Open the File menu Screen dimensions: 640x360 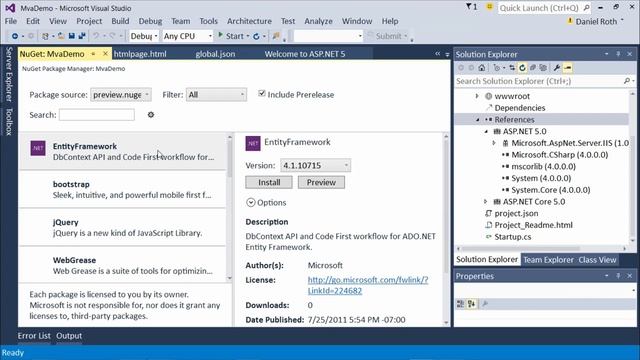(11, 21)
